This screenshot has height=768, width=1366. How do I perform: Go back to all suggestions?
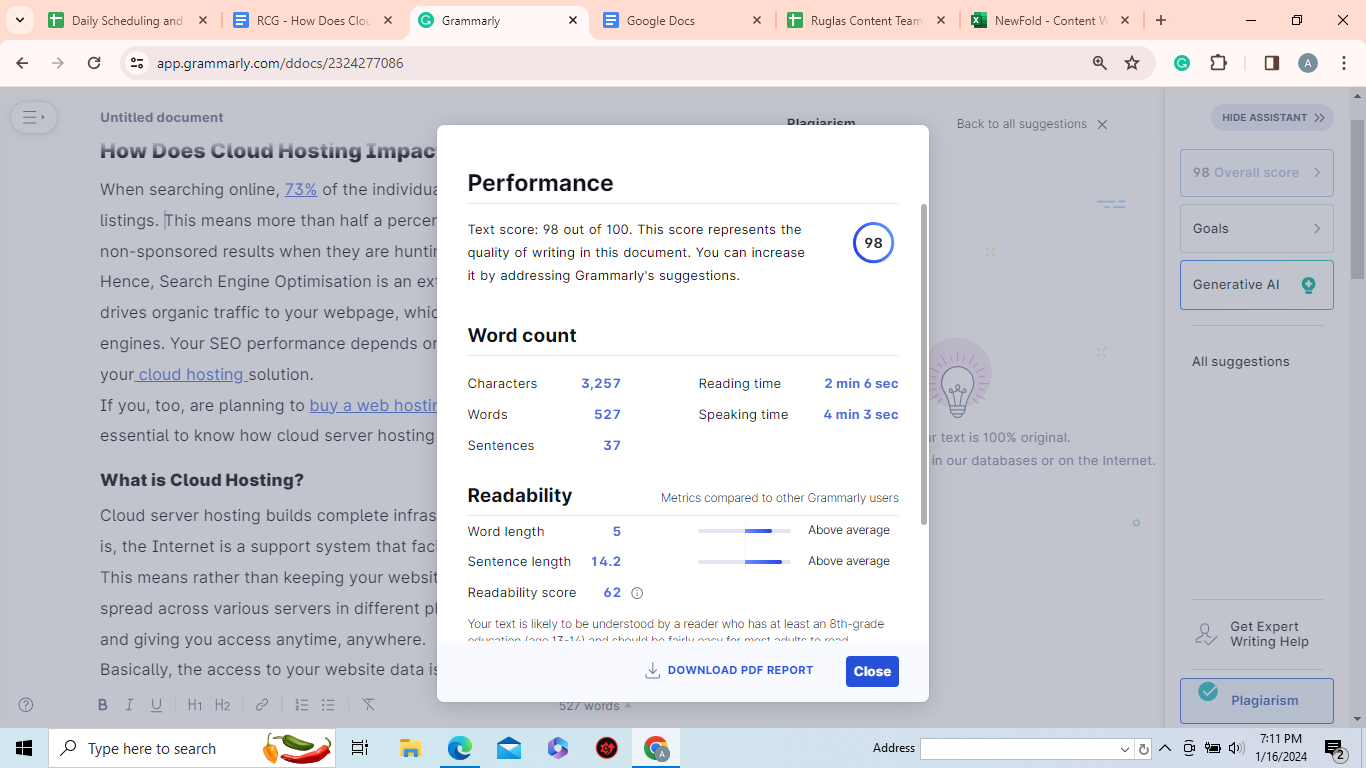[x=1021, y=124]
